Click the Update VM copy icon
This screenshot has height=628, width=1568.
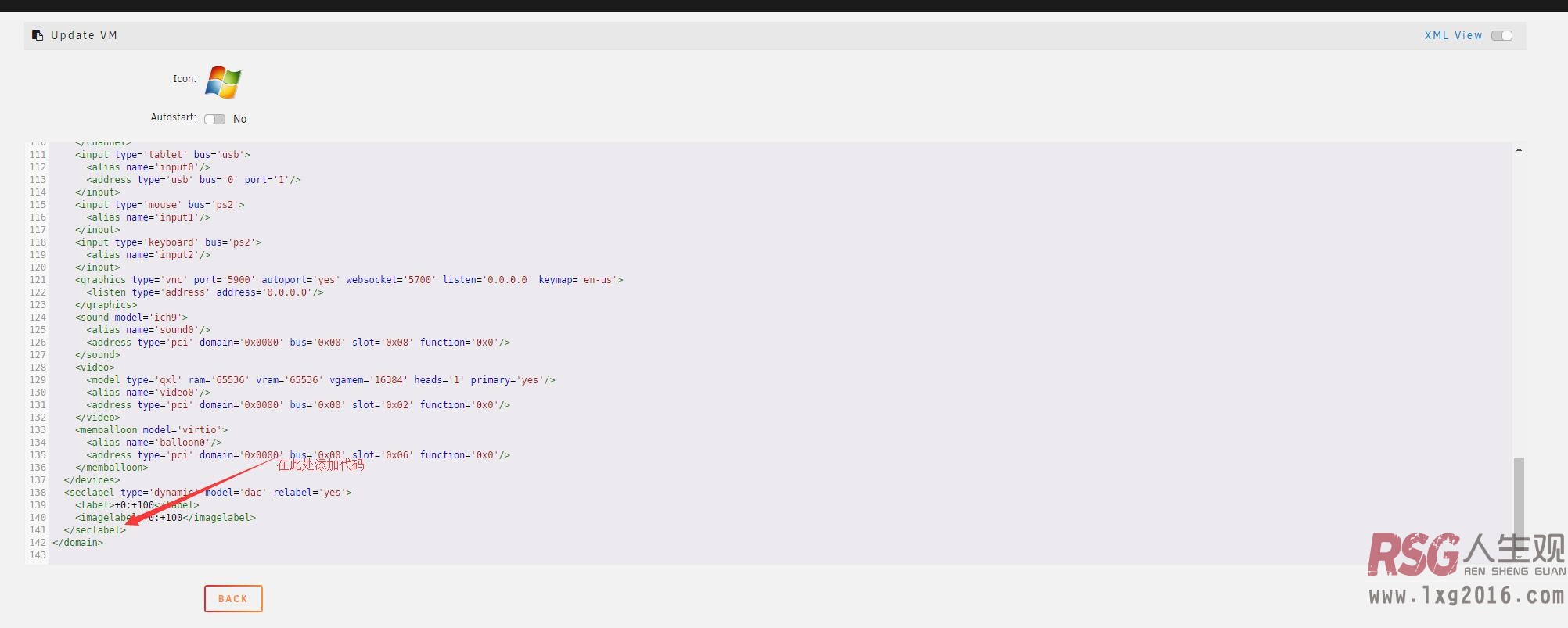[x=37, y=35]
